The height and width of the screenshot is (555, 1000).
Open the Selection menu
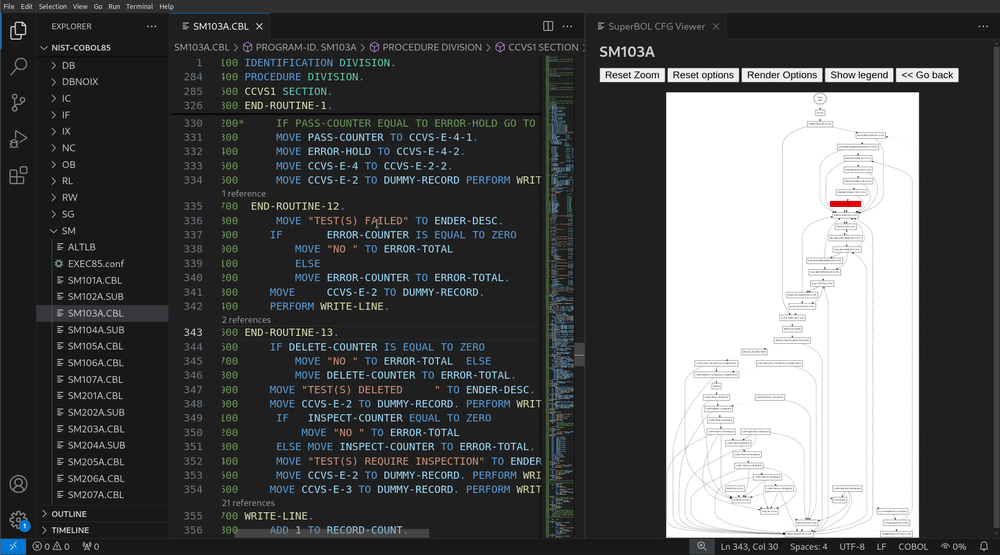click(x=52, y=6)
